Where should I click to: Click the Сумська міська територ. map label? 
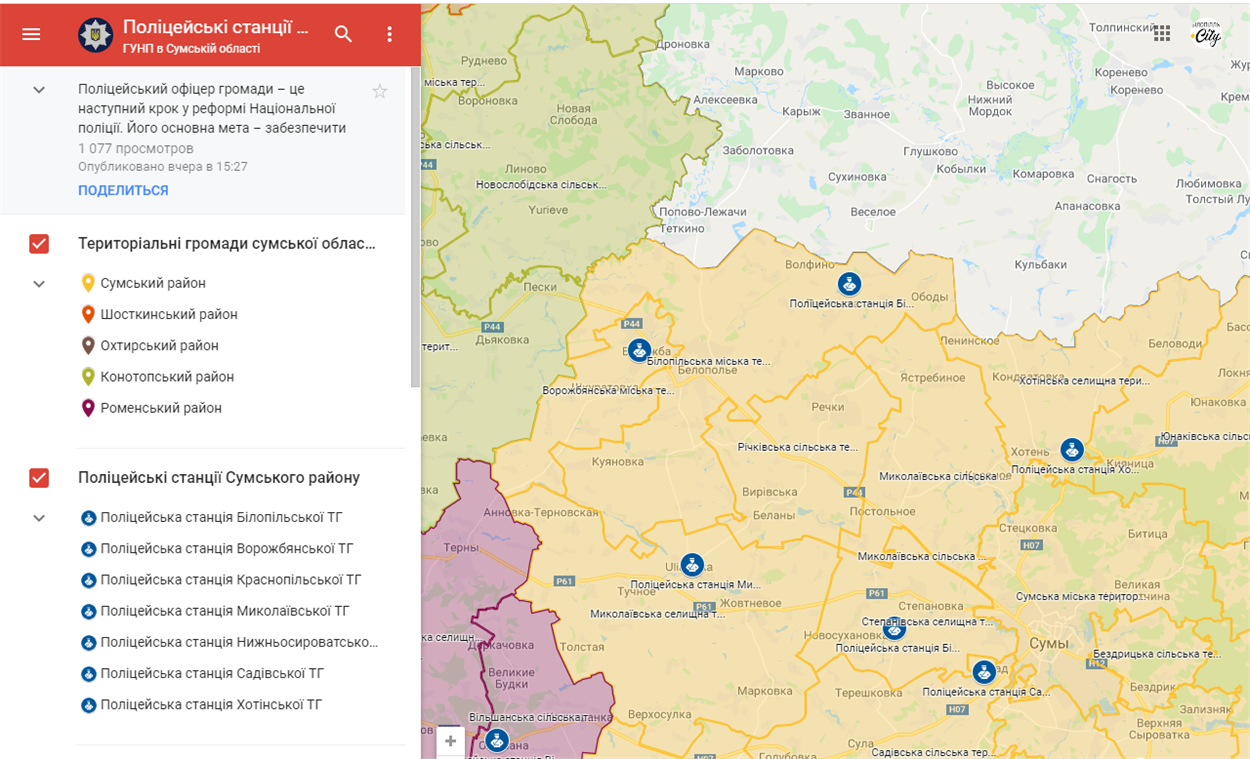[1079, 597]
